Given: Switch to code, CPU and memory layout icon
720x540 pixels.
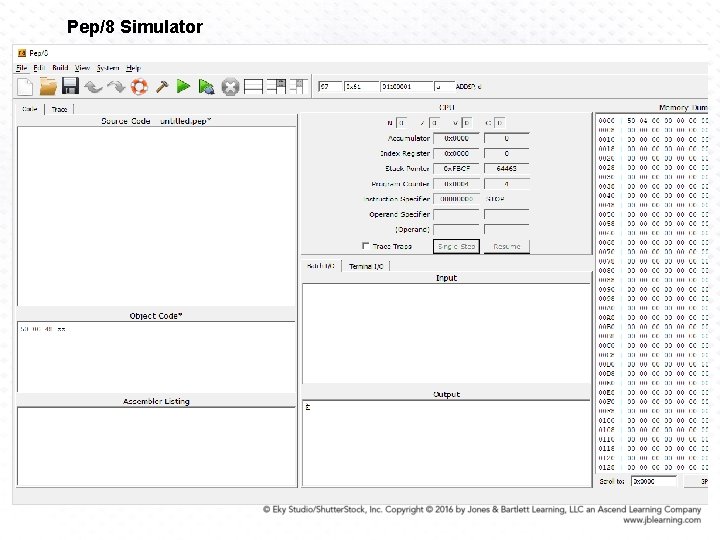Looking at the screenshot, I should pos(298,86).
